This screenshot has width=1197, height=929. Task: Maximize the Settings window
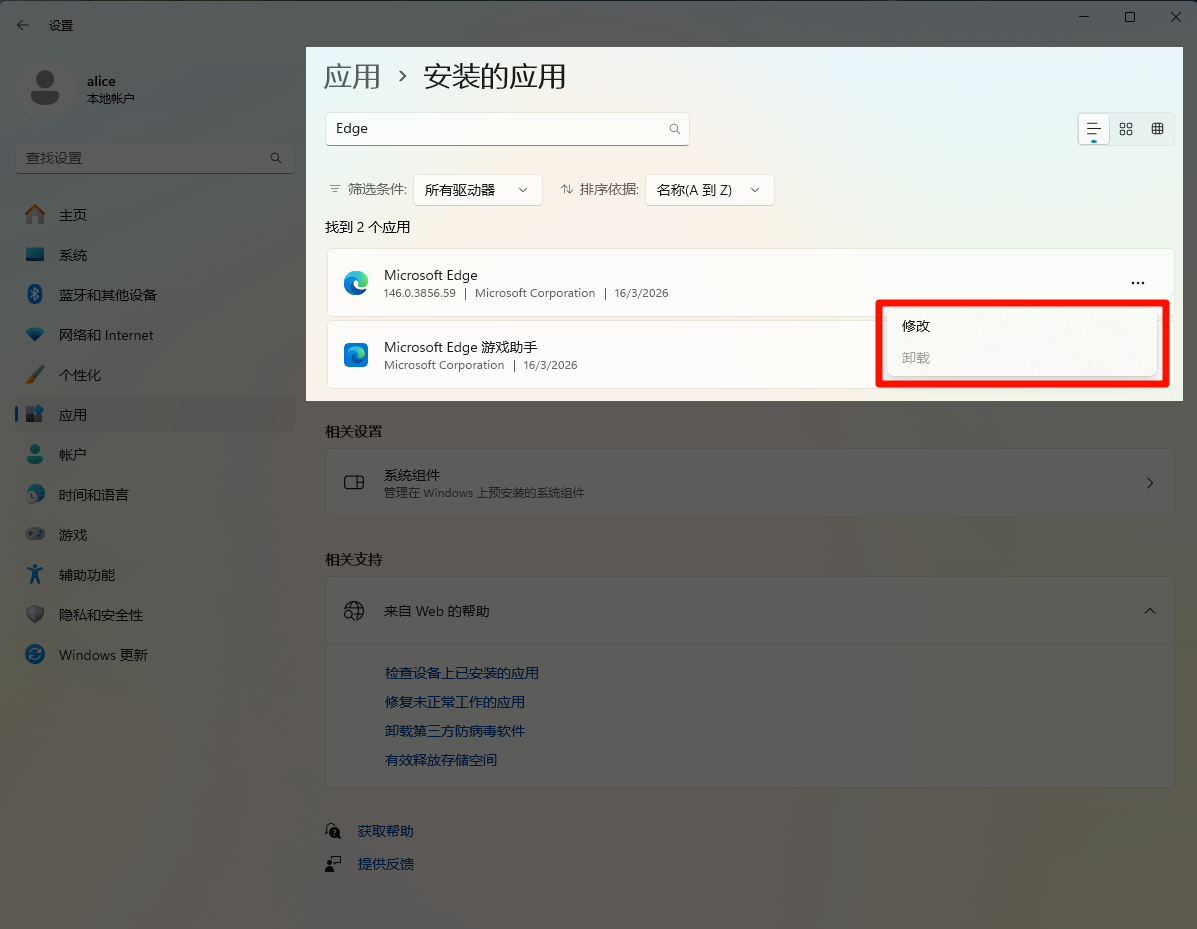click(1130, 18)
